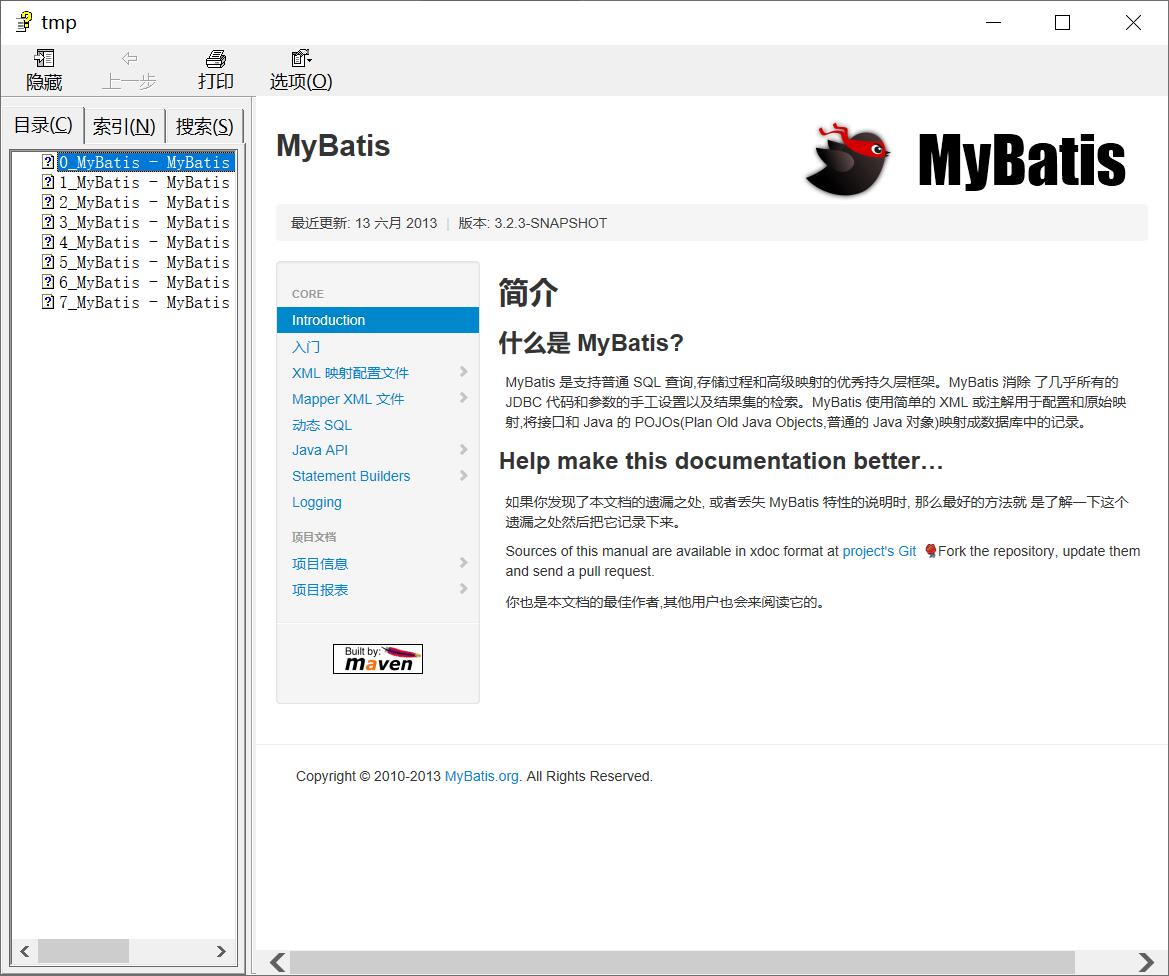1169x976 pixels.
Task: Open Mapper XML 文件 menu item
Action: [x=348, y=399]
